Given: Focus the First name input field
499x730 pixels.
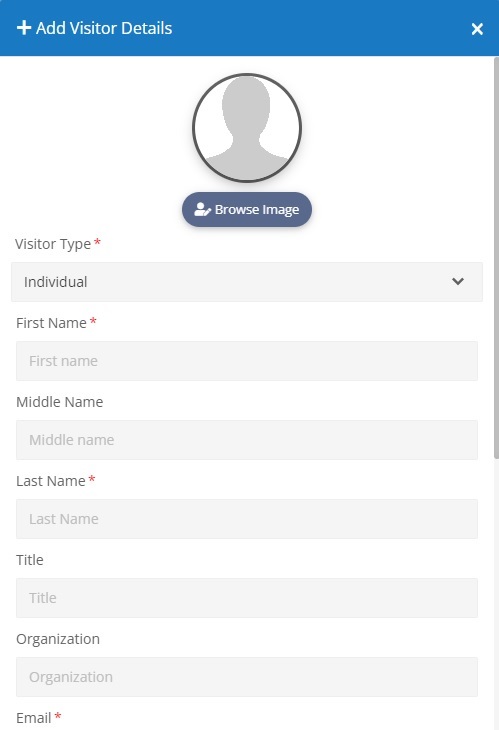Looking at the screenshot, I should pyautogui.click(x=247, y=361).
